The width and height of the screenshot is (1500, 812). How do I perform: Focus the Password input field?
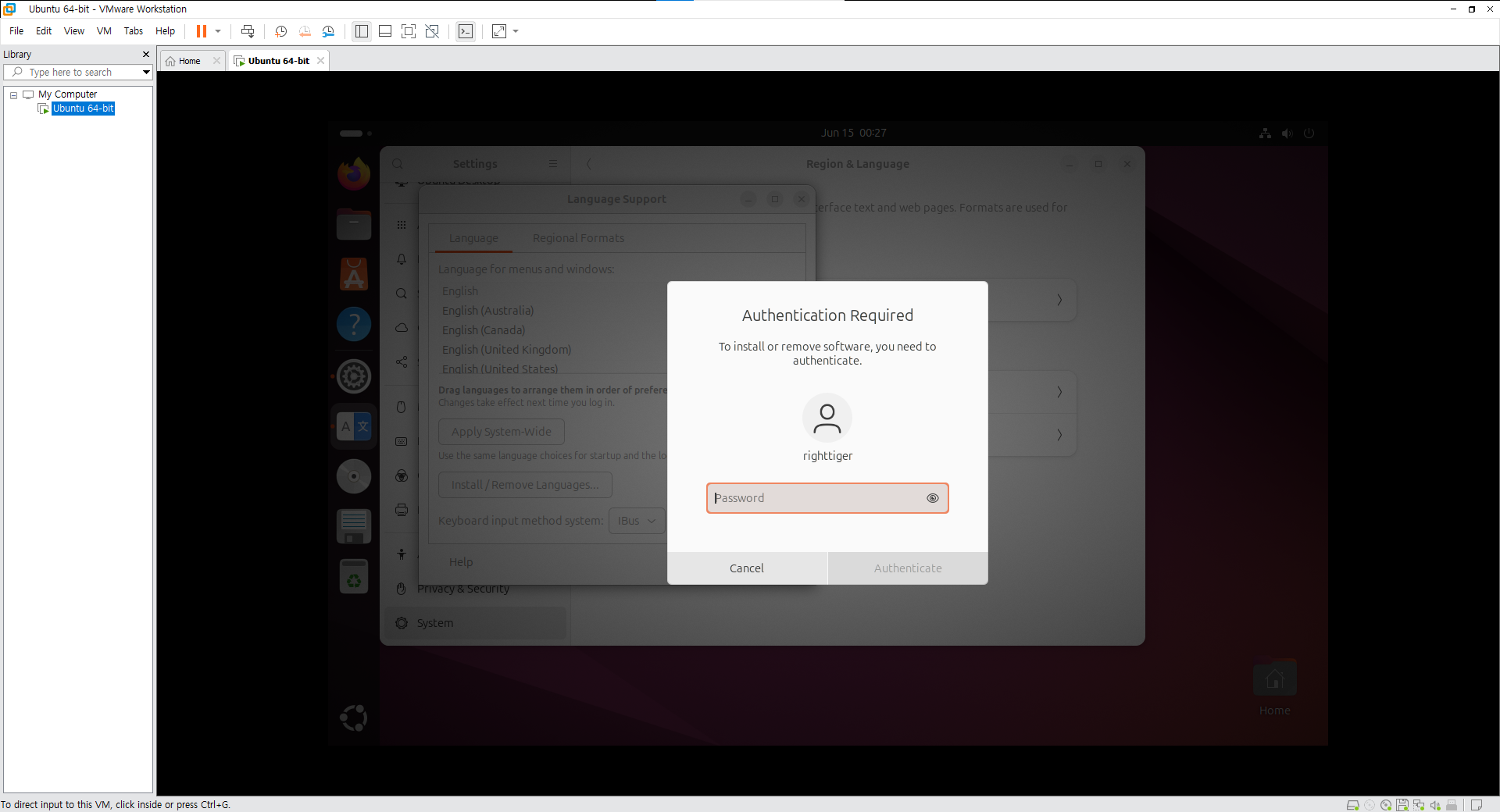point(827,498)
